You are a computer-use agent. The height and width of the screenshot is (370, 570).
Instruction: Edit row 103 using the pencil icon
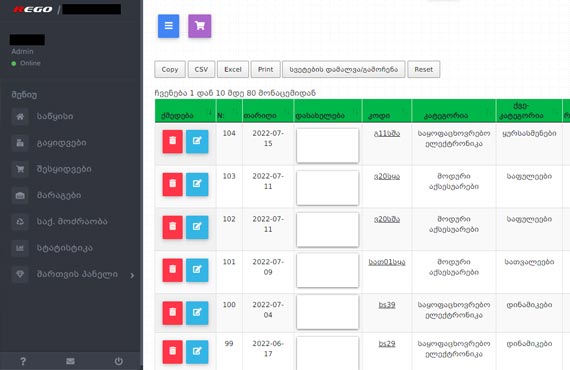tap(197, 184)
